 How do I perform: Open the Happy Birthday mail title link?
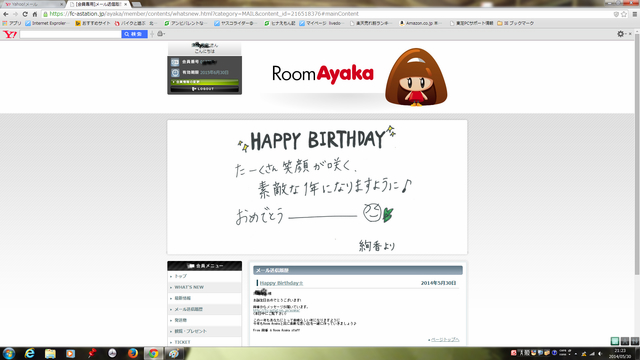(281, 283)
